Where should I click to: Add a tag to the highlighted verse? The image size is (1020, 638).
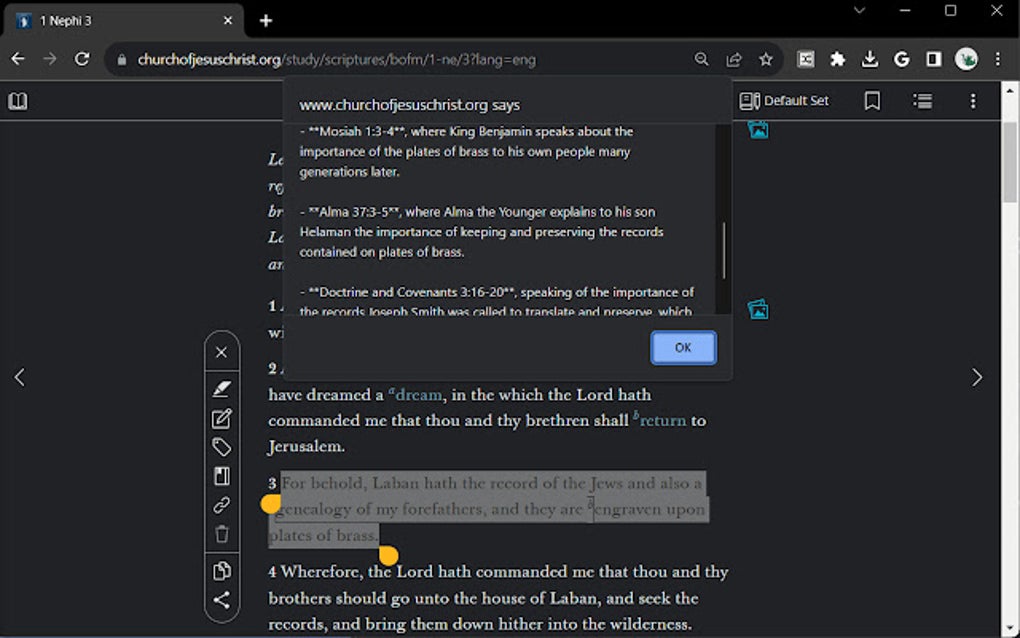pos(221,447)
